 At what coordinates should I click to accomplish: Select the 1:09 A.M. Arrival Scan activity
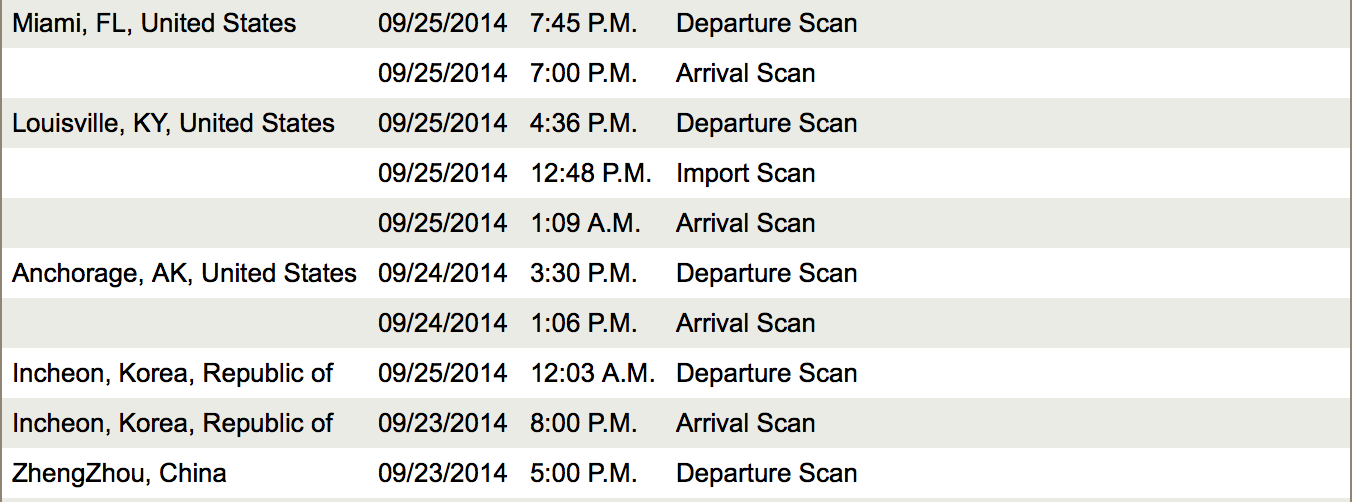pyautogui.click(x=745, y=223)
